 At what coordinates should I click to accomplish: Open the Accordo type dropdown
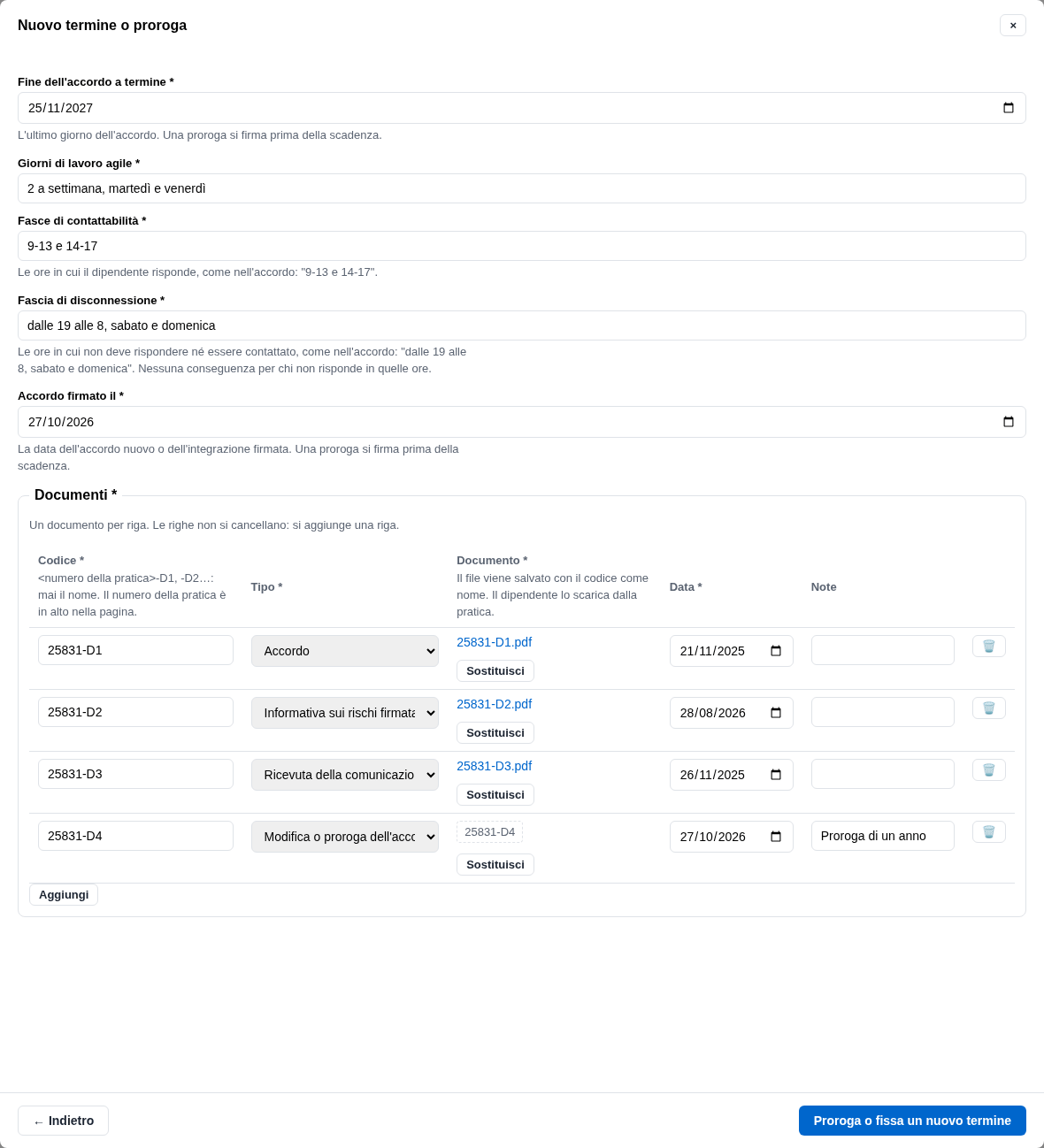(345, 651)
